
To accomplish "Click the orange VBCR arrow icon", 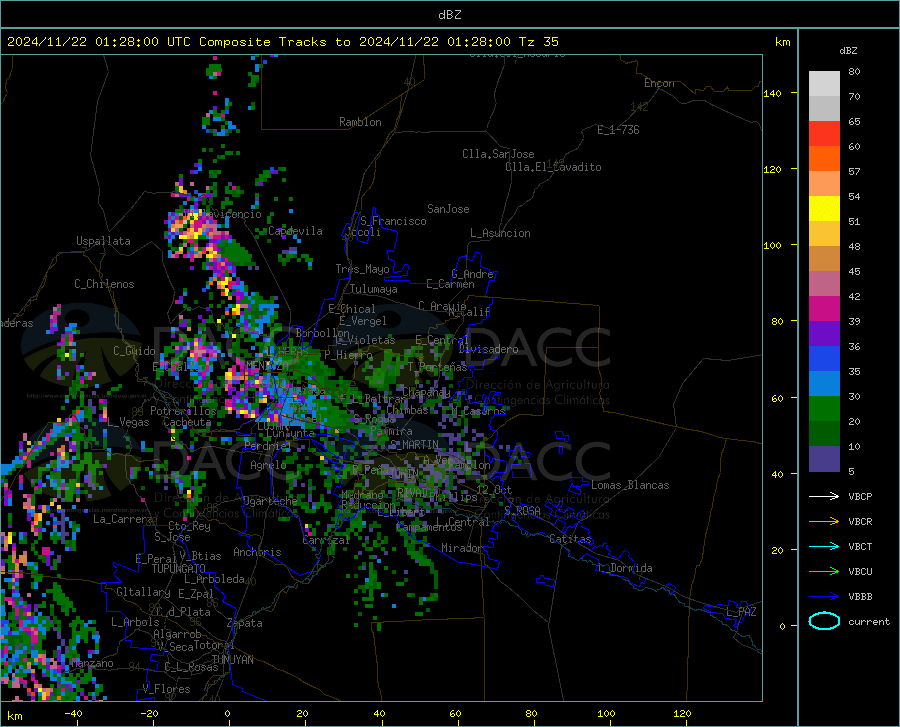I will coord(824,522).
